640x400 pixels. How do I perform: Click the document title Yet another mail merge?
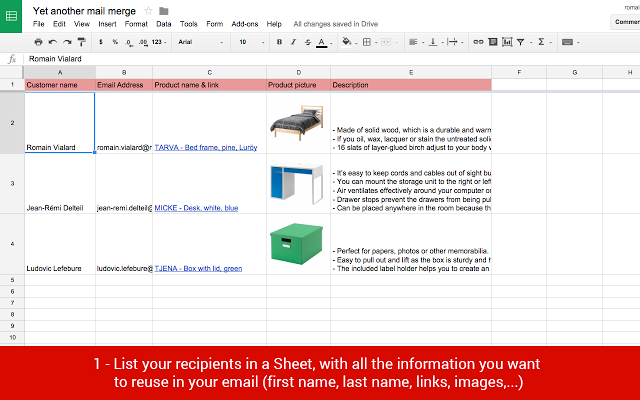pyautogui.click(x=84, y=11)
